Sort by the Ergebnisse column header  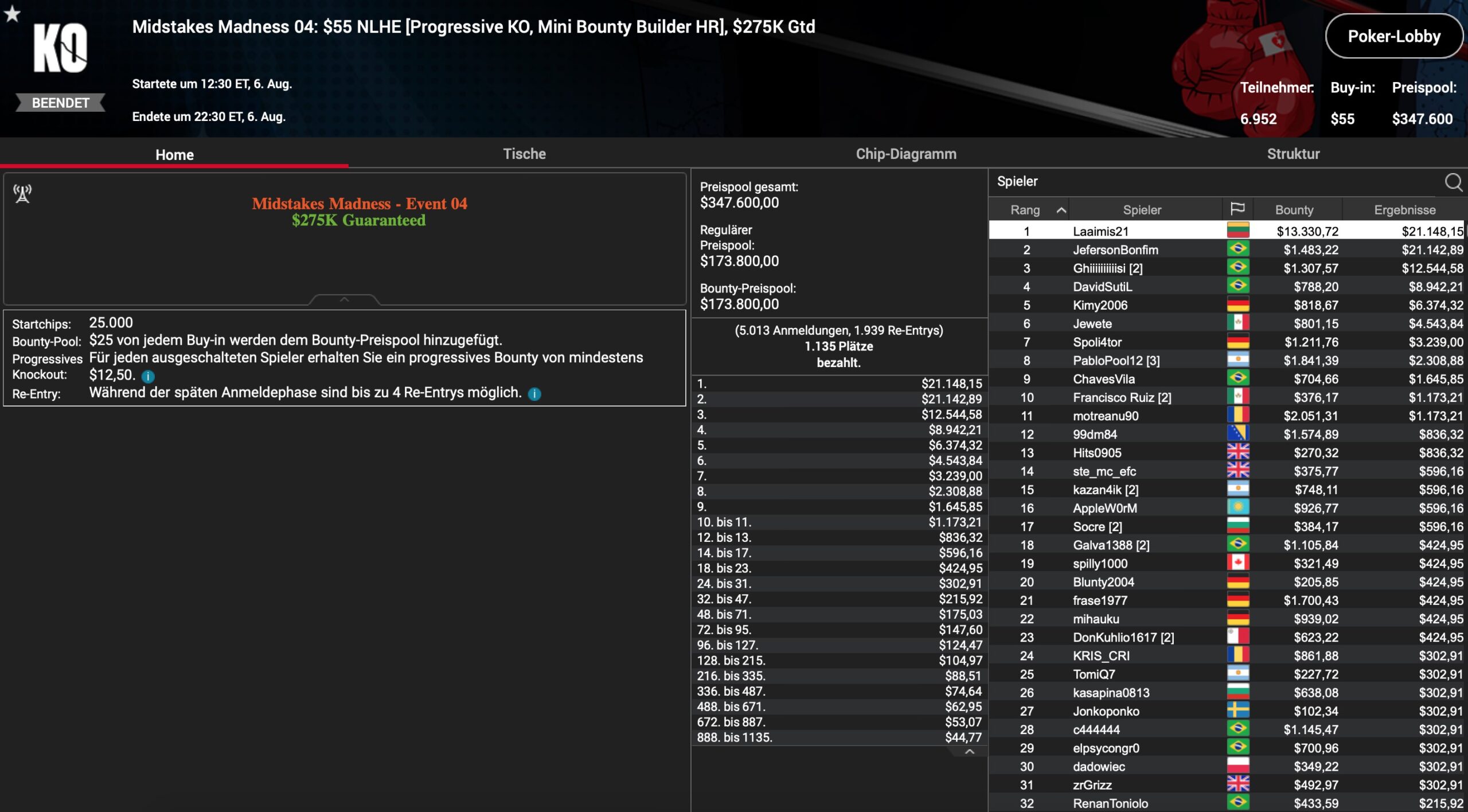pos(1404,210)
